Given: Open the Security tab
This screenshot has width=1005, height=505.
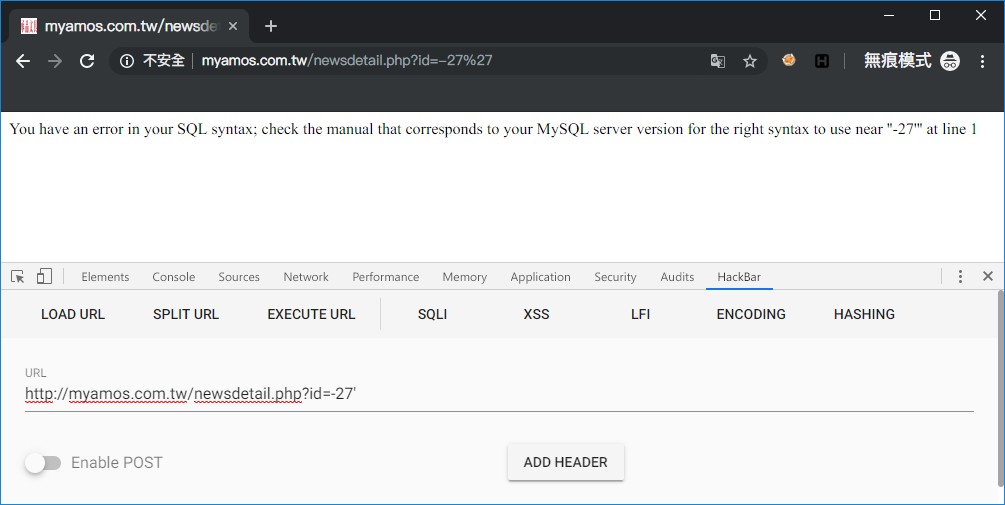Looking at the screenshot, I should pyautogui.click(x=615, y=277).
